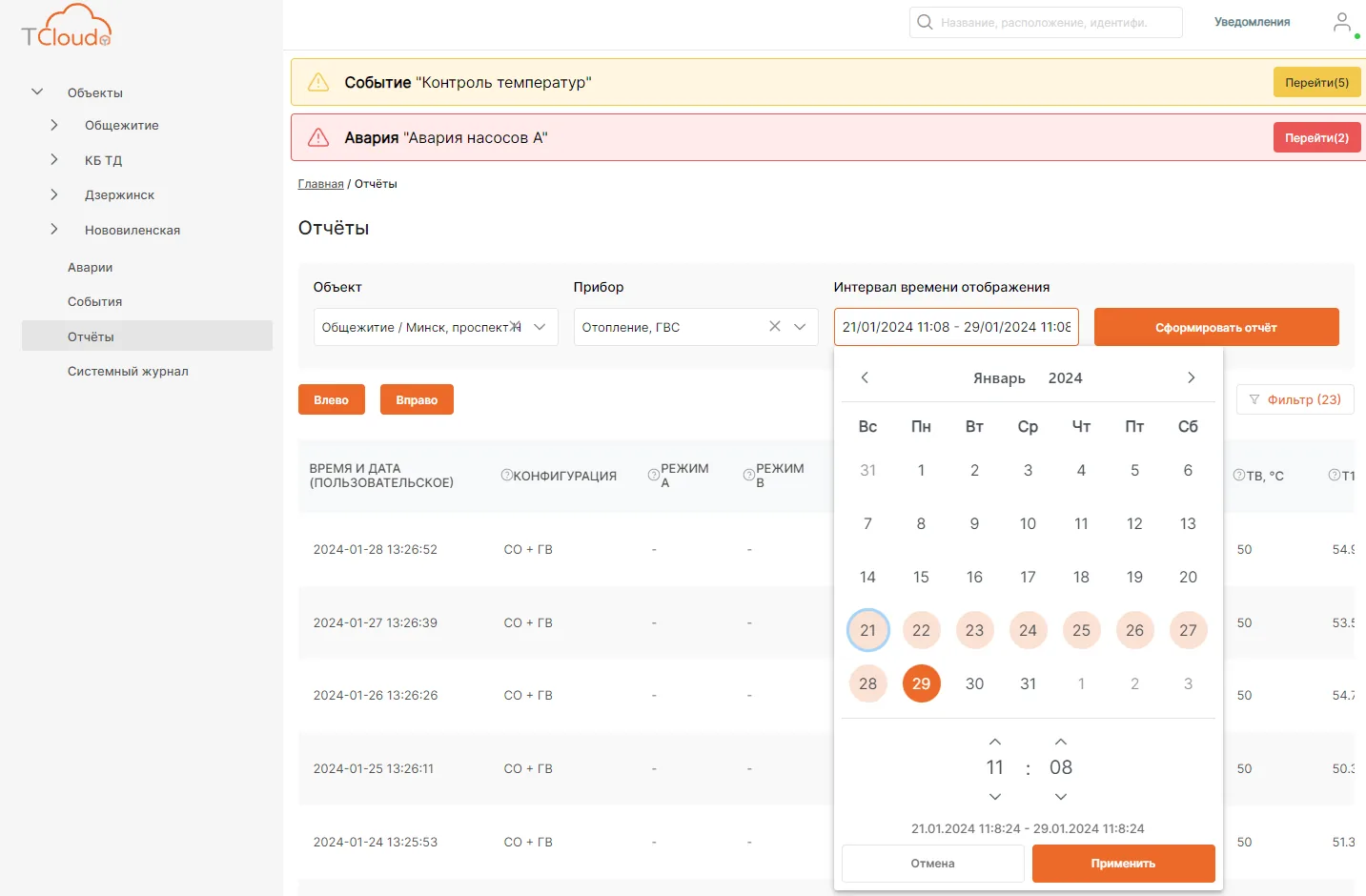The height and width of the screenshot is (896, 1366).
Task: Open the user profile icon
Action: (x=1342, y=22)
